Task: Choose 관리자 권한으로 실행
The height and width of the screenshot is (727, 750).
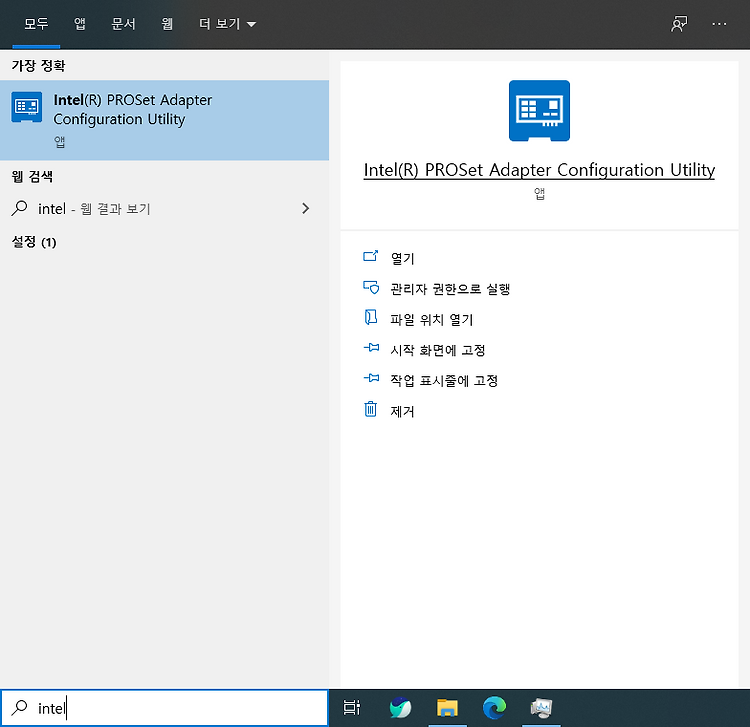Action: click(450, 289)
